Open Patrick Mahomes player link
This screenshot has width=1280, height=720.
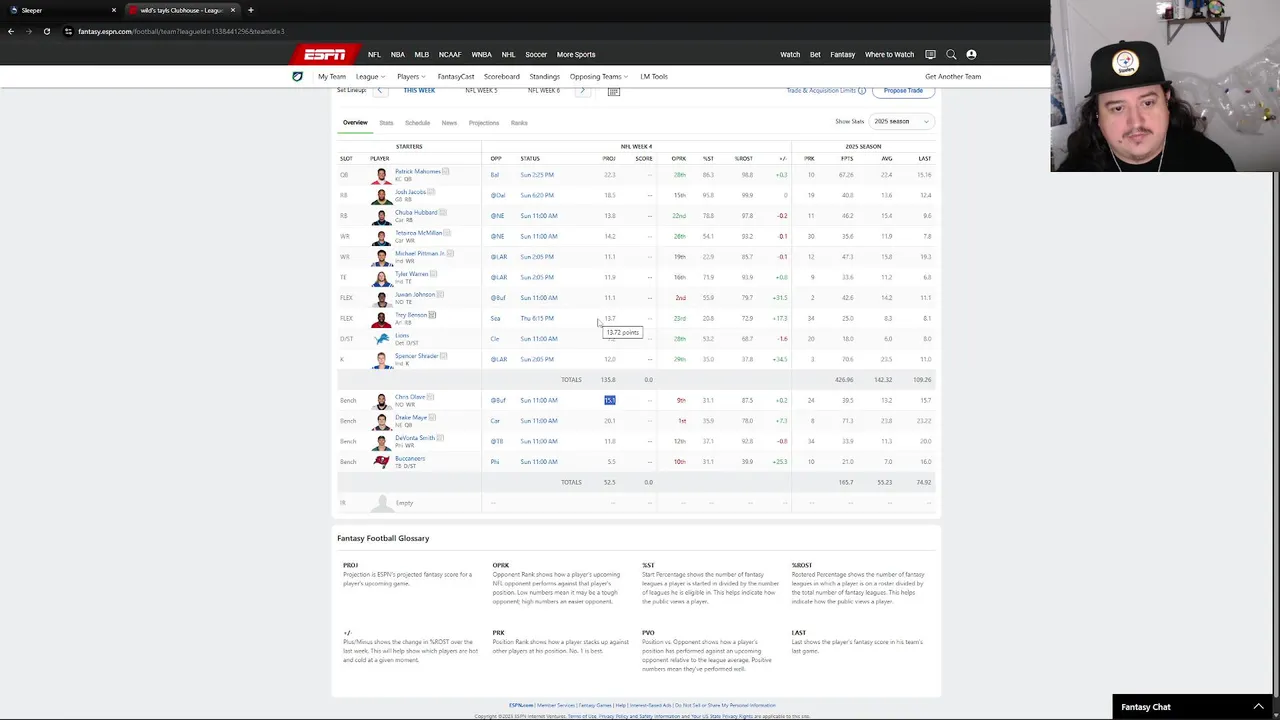pos(417,171)
